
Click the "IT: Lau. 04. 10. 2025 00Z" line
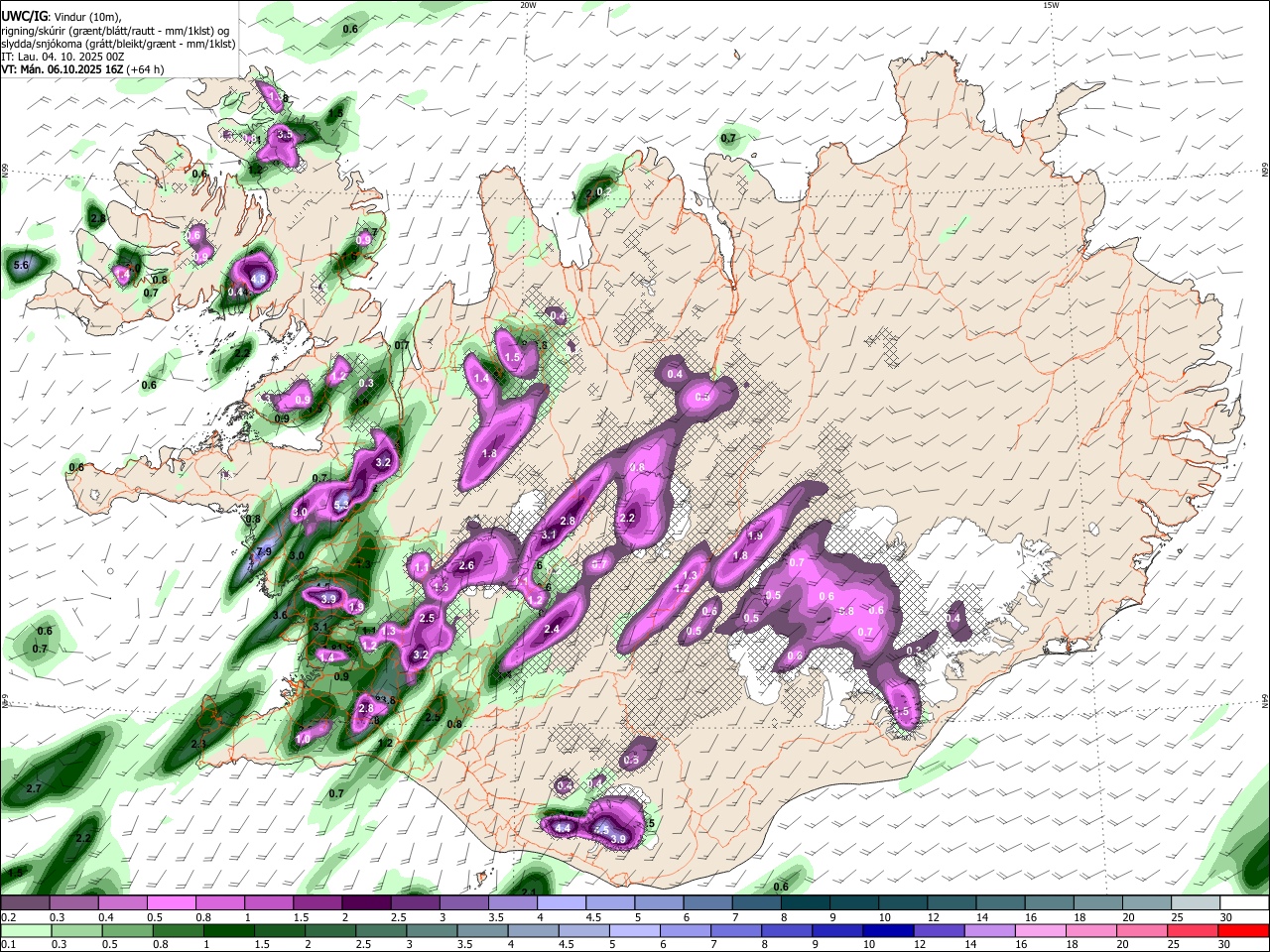(x=63, y=57)
